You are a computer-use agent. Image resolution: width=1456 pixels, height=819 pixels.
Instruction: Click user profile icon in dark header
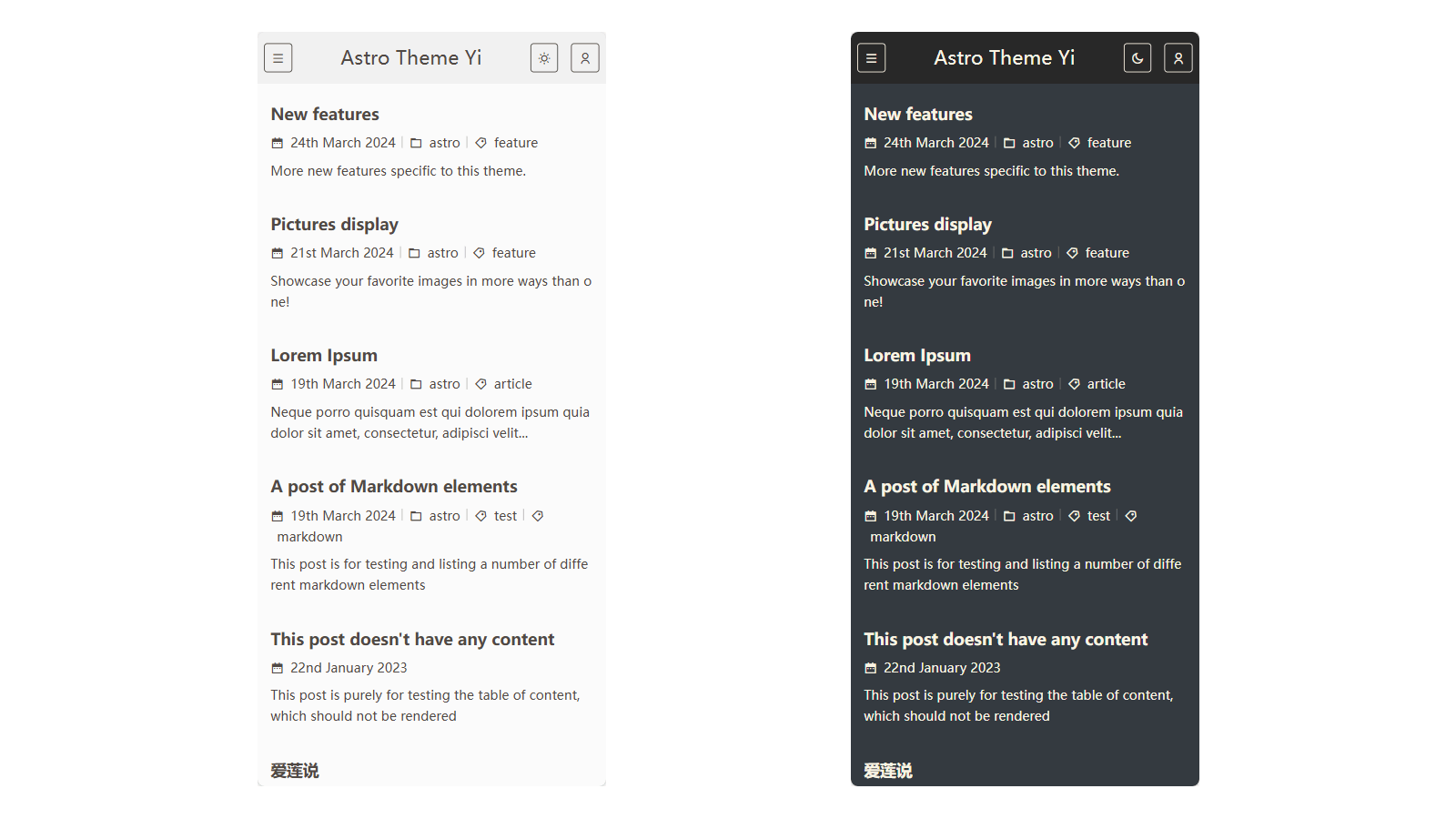(1178, 58)
